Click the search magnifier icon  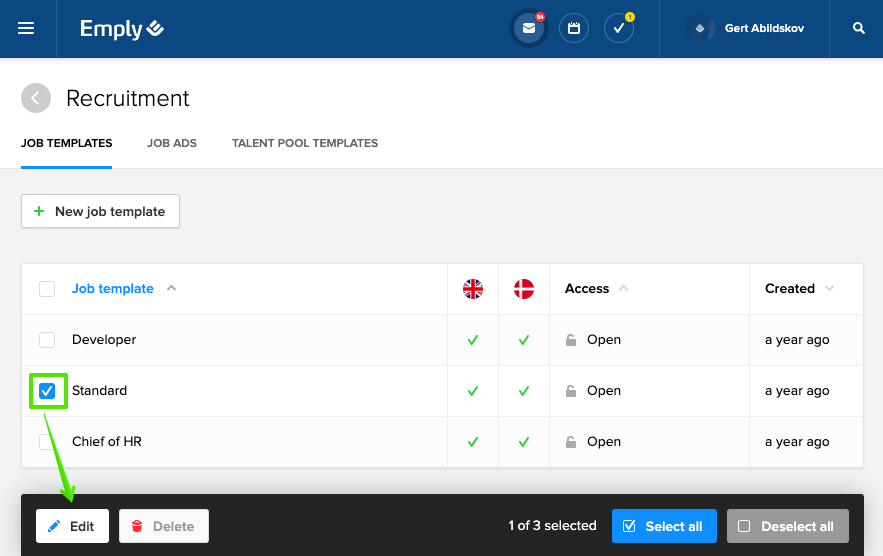pyautogui.click(x=858, y=29)
